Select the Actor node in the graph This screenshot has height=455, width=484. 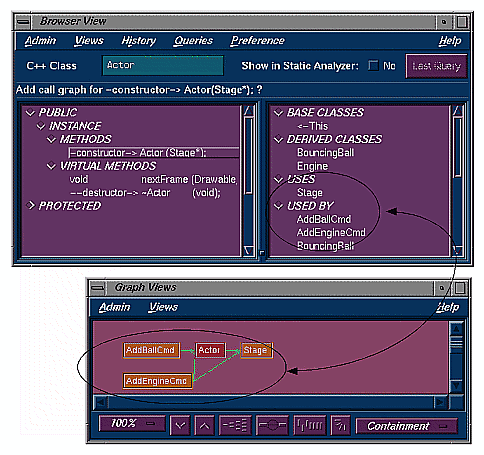[210, 350]
